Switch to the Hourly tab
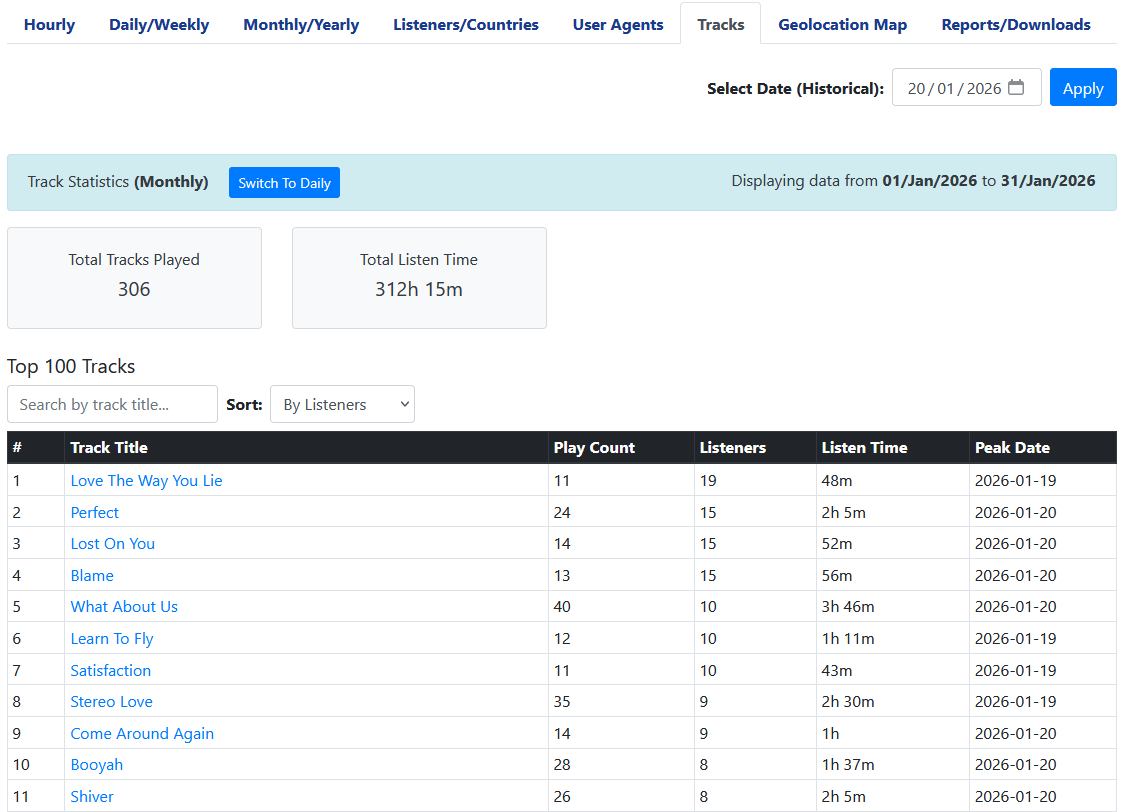The width and height of the screenshot is (1123, 812). 49,24
